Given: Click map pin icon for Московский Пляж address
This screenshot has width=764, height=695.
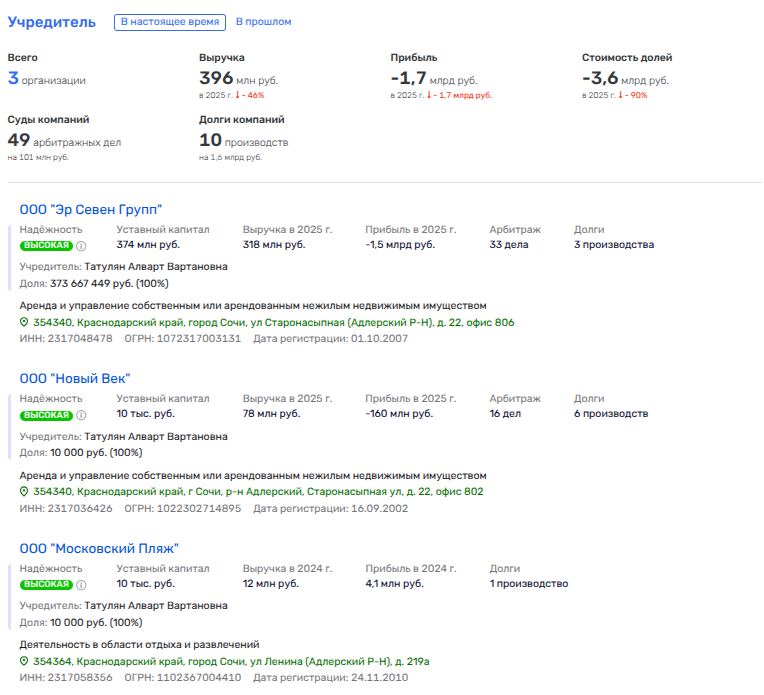Looking at the screenshot, I should click(25, 662).
